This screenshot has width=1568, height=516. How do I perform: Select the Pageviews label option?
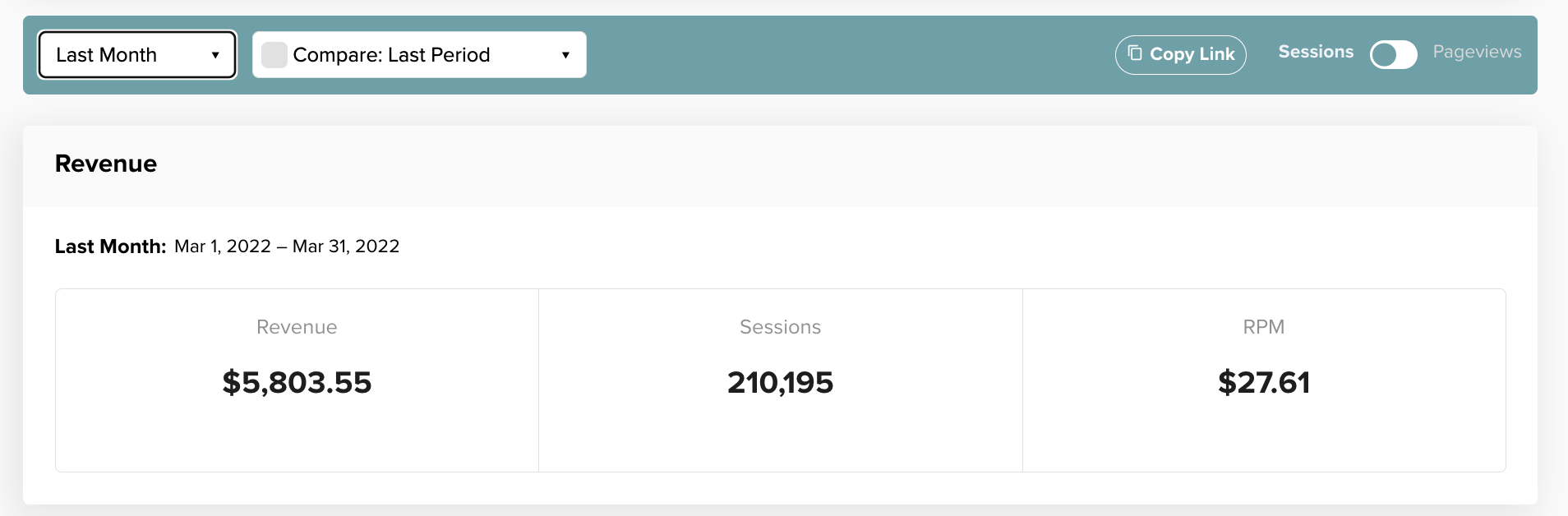point(1477,52)
